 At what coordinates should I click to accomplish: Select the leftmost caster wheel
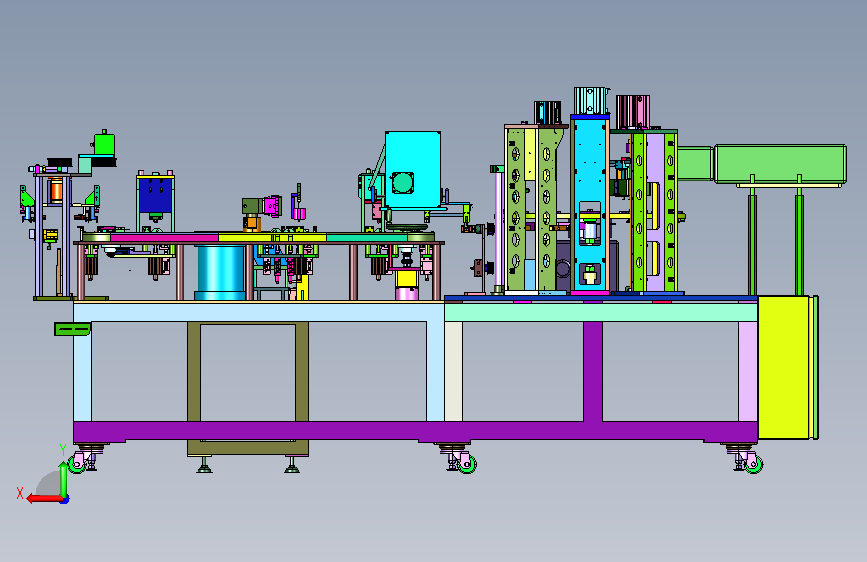click(77, 463)
